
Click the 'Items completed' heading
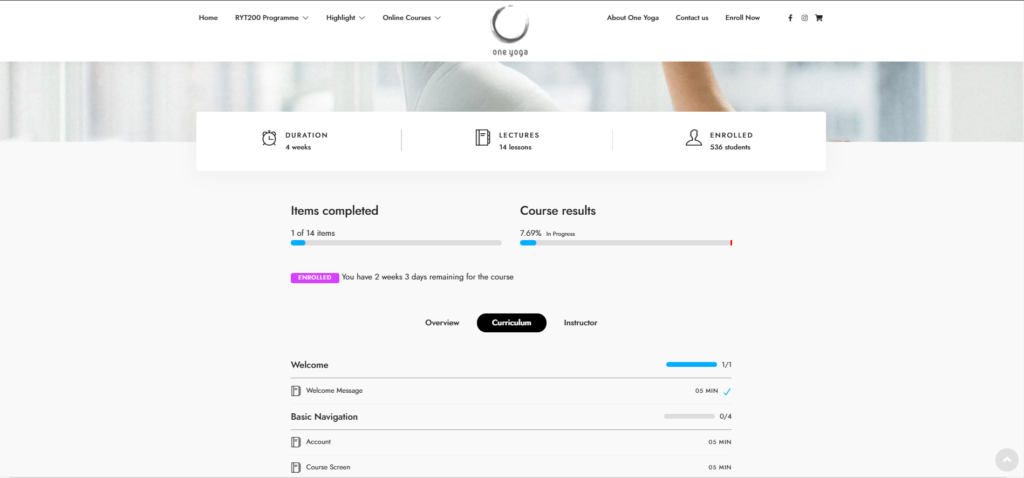click(x=334, y=211)
